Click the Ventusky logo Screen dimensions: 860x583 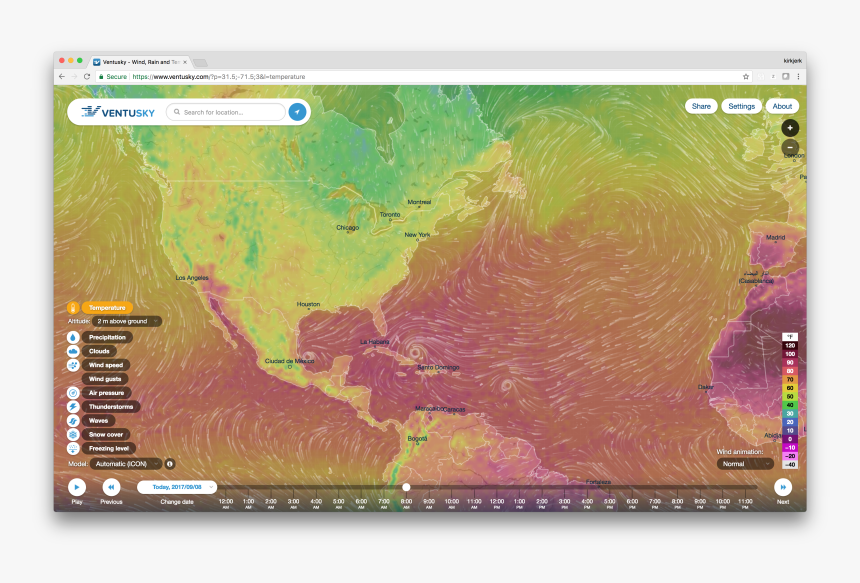click(118, 112)
